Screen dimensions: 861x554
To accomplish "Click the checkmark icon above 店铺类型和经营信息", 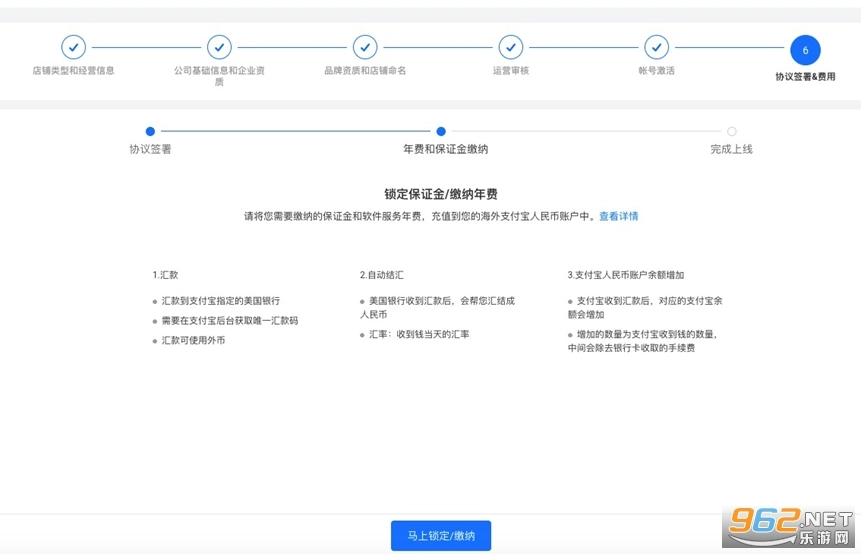I will pos(73,47).
